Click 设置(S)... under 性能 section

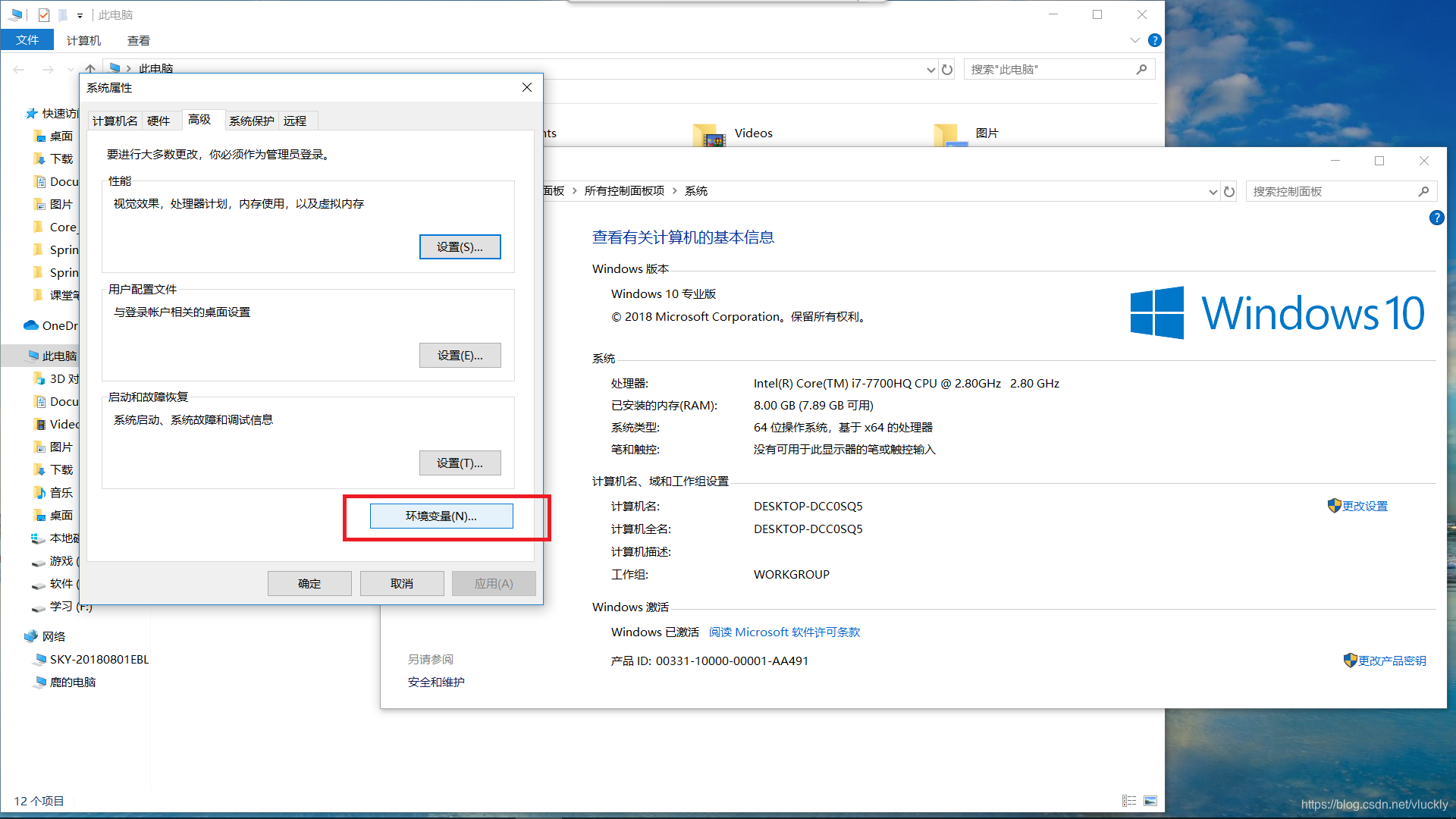460,247
